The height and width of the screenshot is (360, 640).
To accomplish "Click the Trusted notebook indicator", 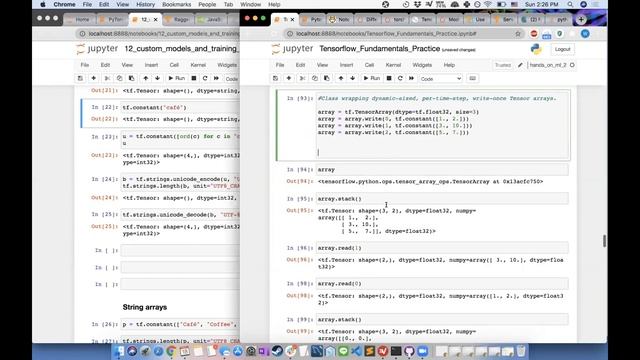I will (503, 65).
